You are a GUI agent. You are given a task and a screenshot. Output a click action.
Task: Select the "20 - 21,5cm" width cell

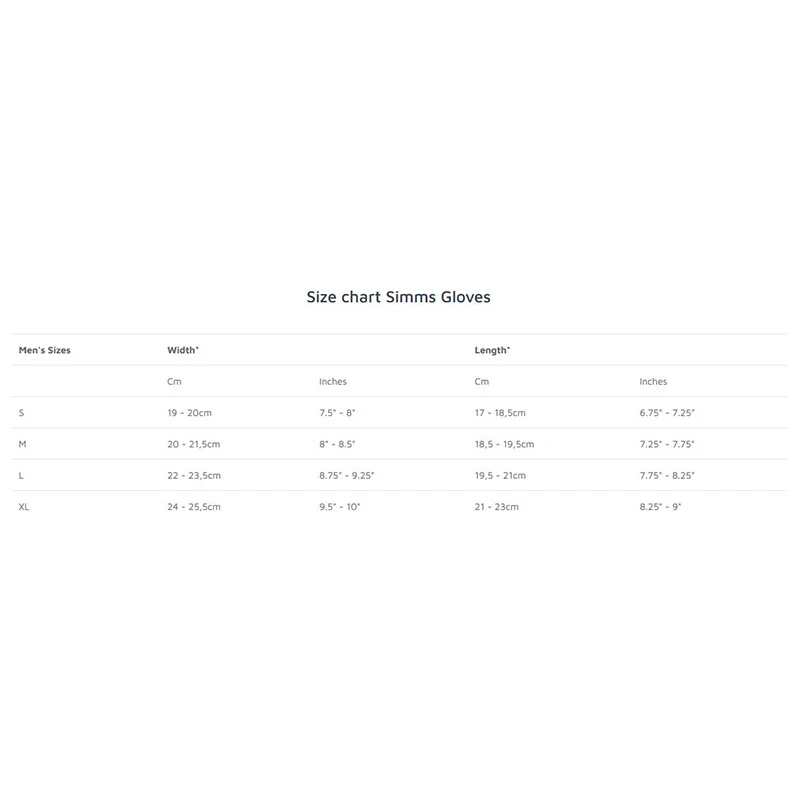pyautogui.click(x=194, y=444)
